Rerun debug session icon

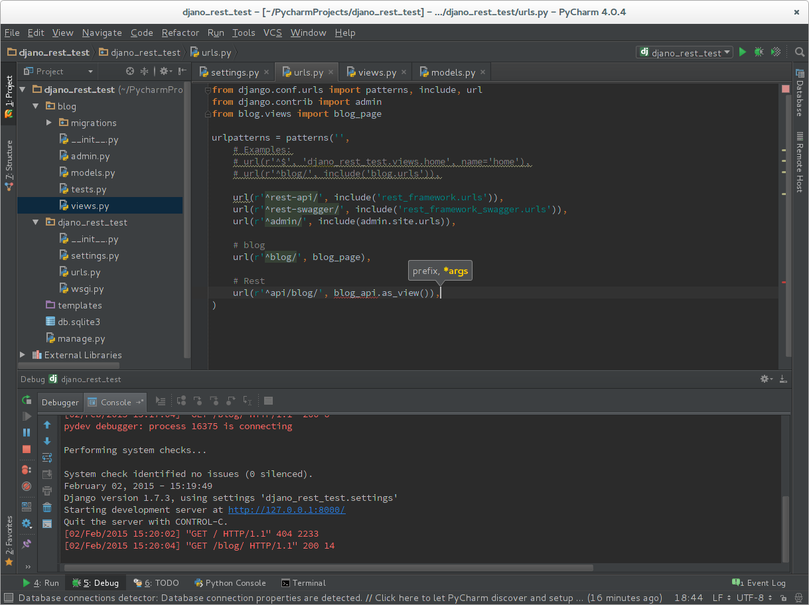27,400
